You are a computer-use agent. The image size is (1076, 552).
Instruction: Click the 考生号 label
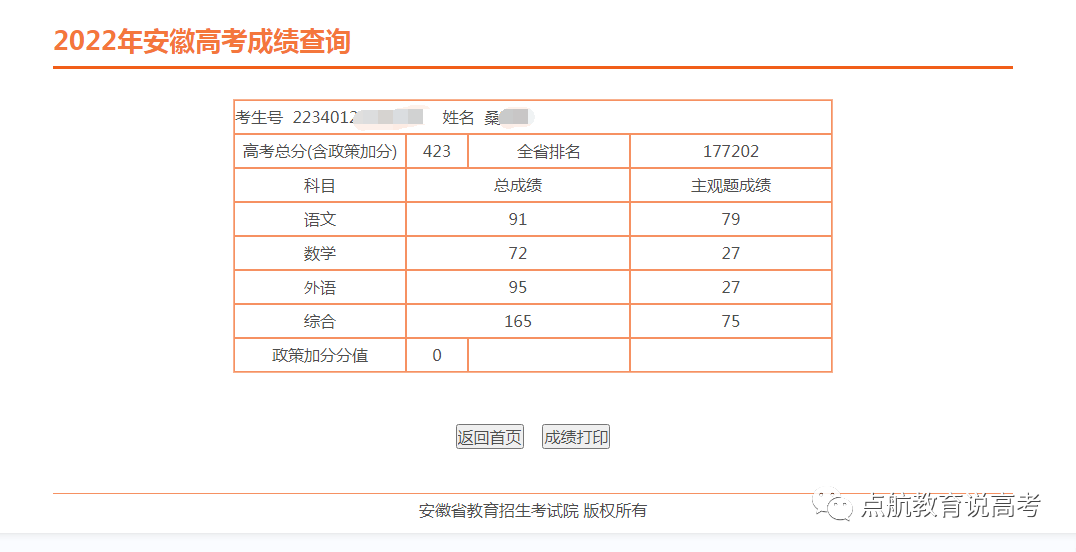click(x=259, y=117)
